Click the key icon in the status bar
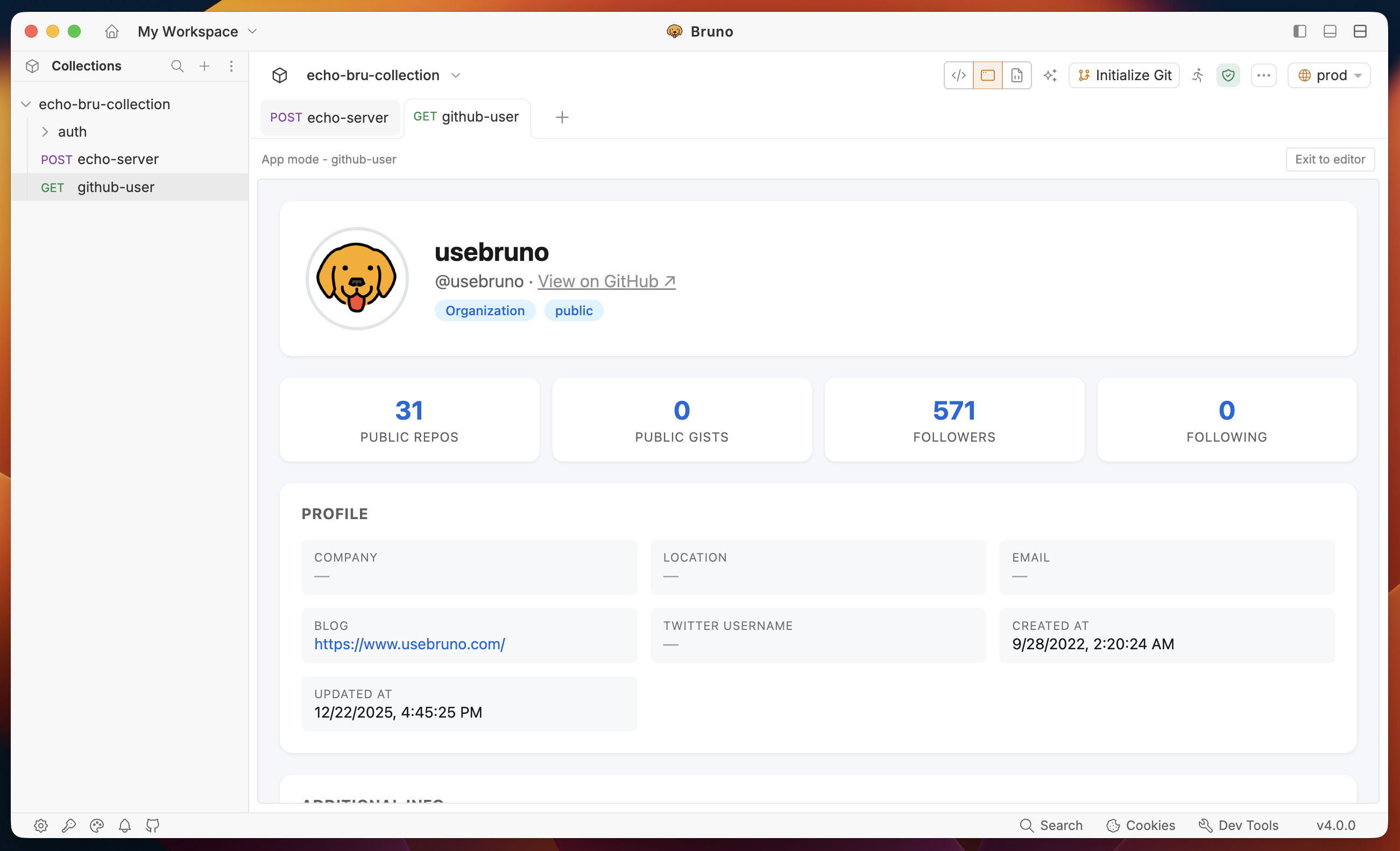This screenshot has height=851, width=1400. [69, 825]
